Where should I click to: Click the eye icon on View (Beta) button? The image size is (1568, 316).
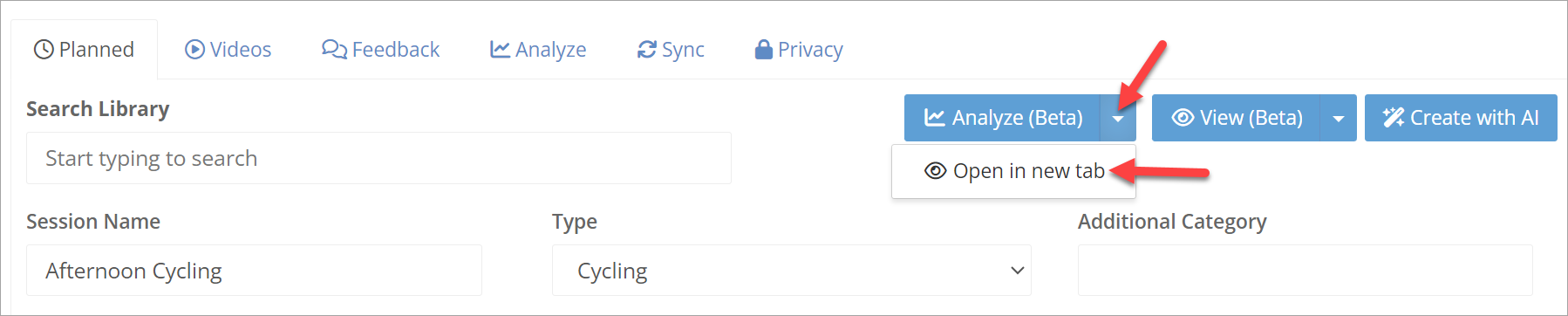[1183, 117]
